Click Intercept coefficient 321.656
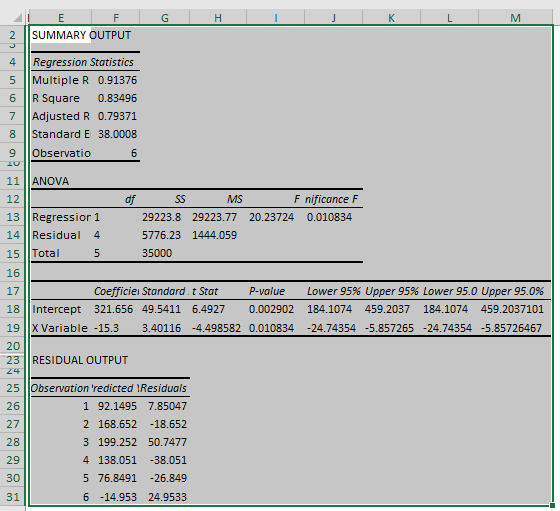 [x=113, y=309]
